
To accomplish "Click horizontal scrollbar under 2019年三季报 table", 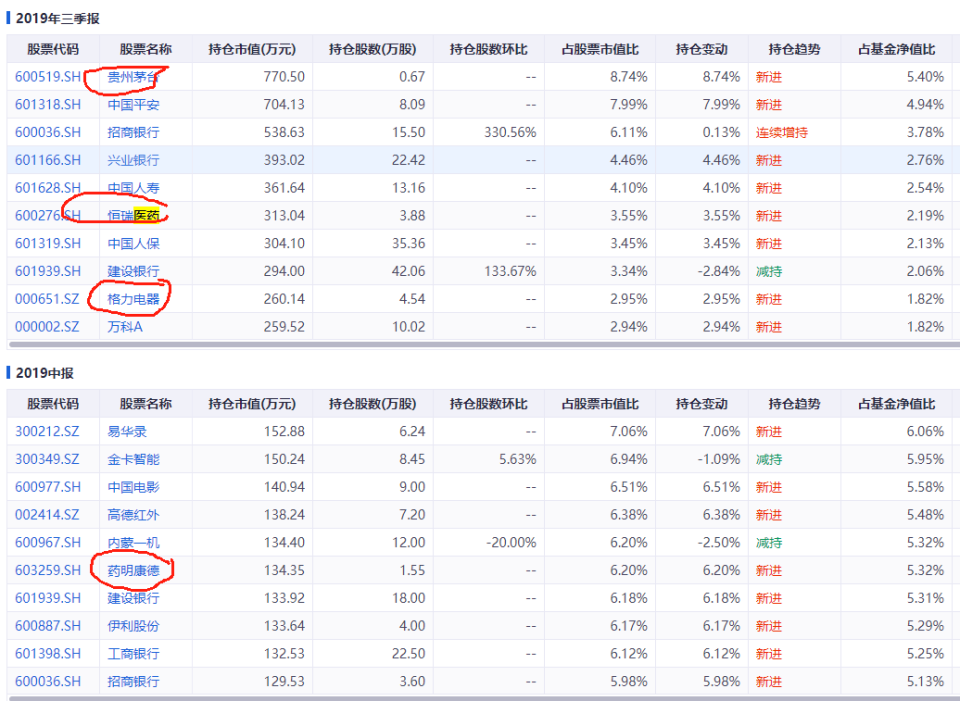I will point(484,345).
